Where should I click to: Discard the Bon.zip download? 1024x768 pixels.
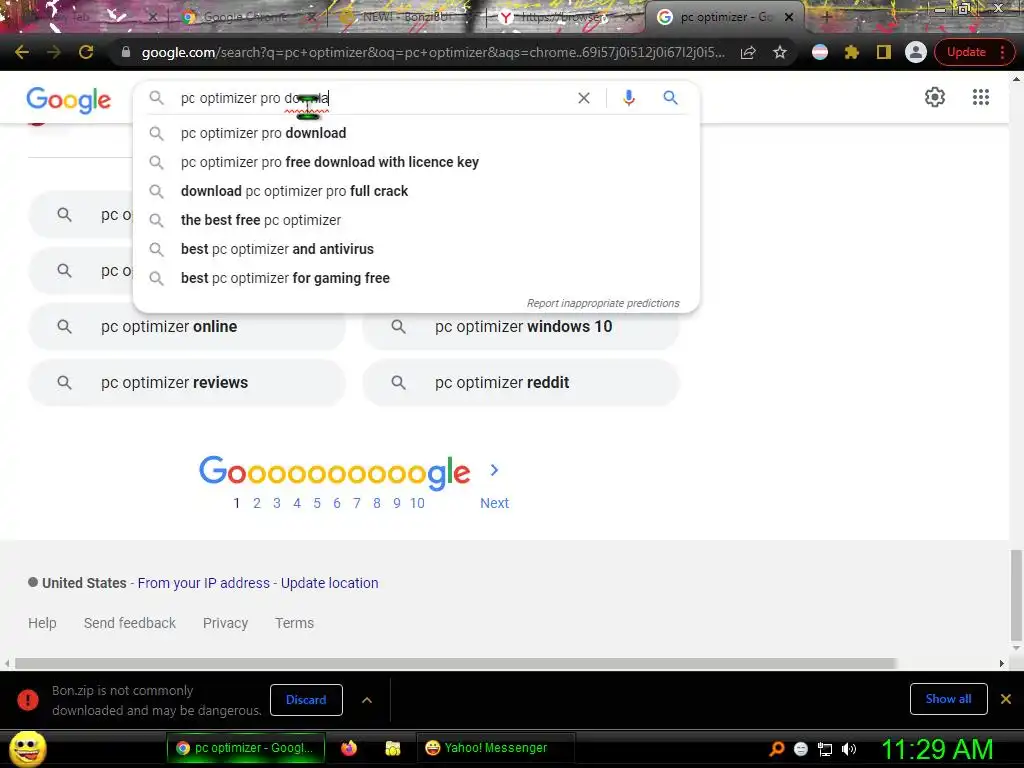(306, 699)
